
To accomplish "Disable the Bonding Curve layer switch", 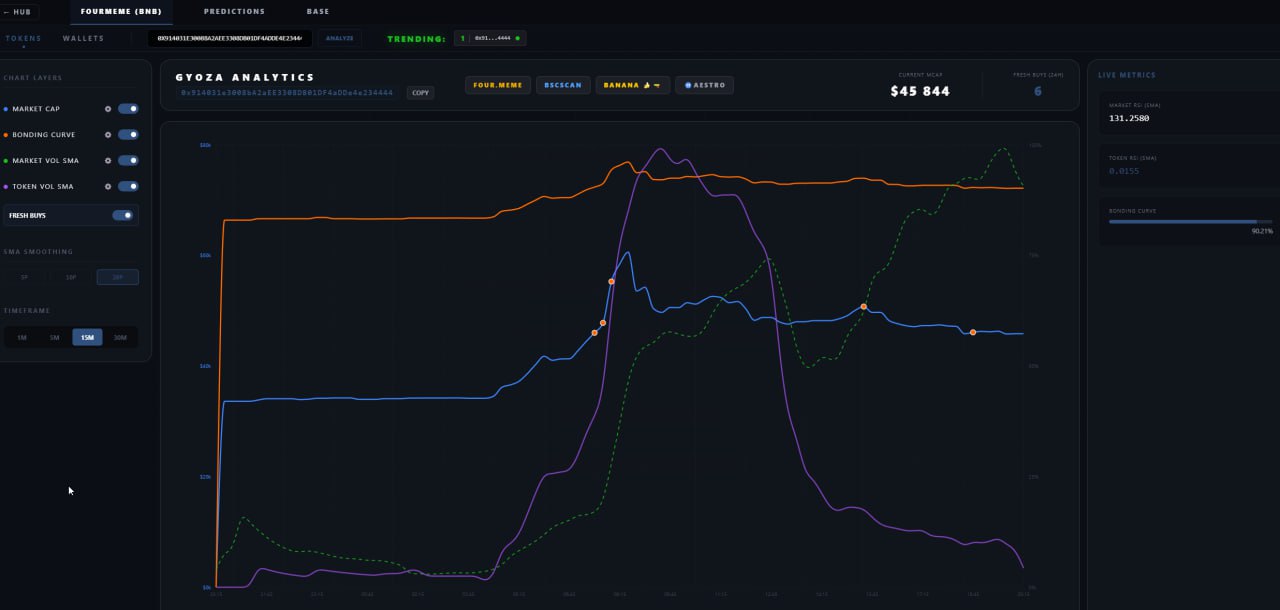I will coord(128,135).
